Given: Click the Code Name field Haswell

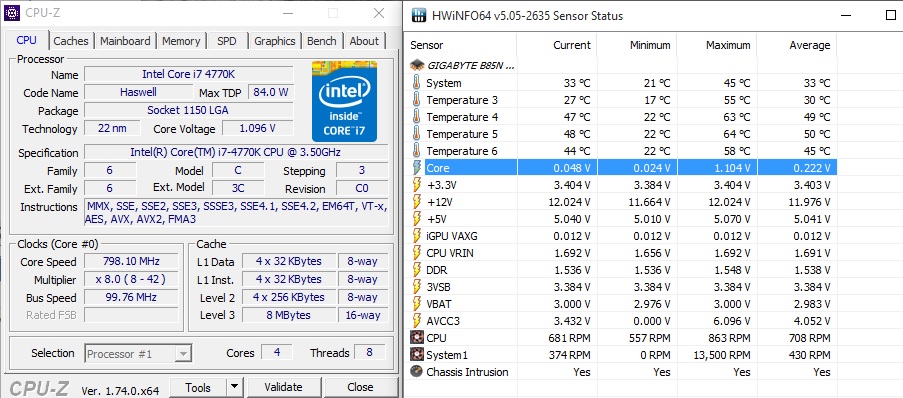Looking at the screenshot, I should [138, 92].
